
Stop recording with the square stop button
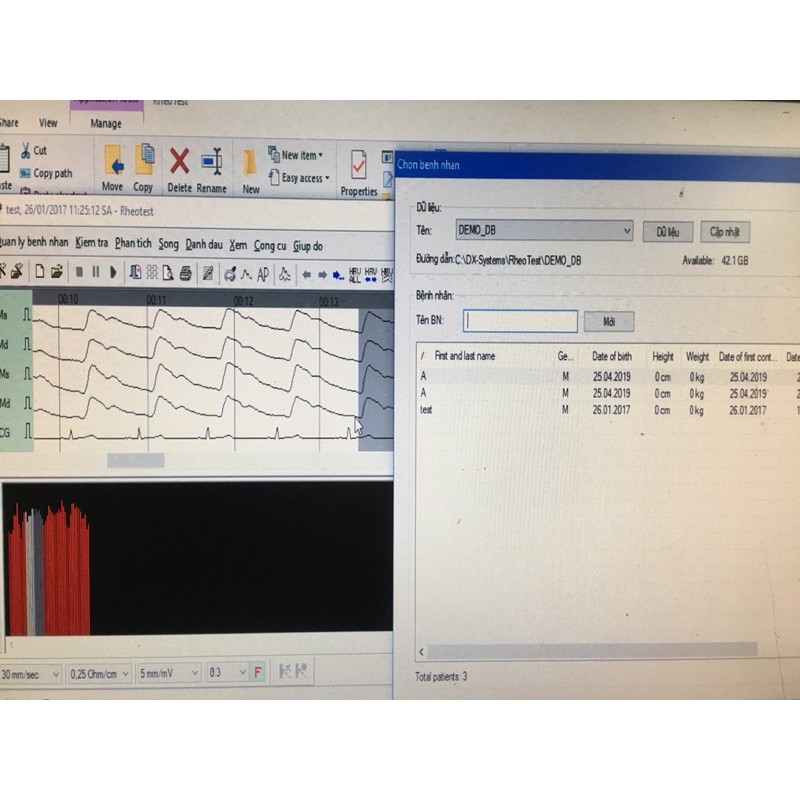tap(79, 272)
